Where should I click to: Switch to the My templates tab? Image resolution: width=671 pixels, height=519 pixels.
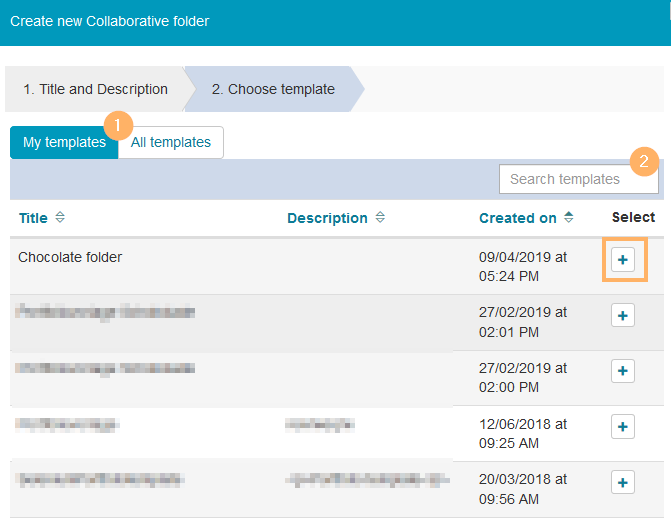pos(63,142)
